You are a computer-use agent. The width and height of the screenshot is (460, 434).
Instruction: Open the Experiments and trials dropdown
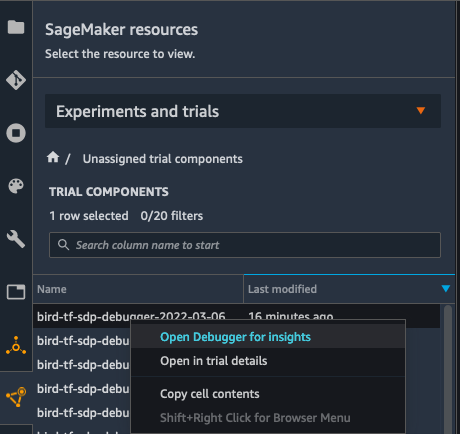pos(243,111)
